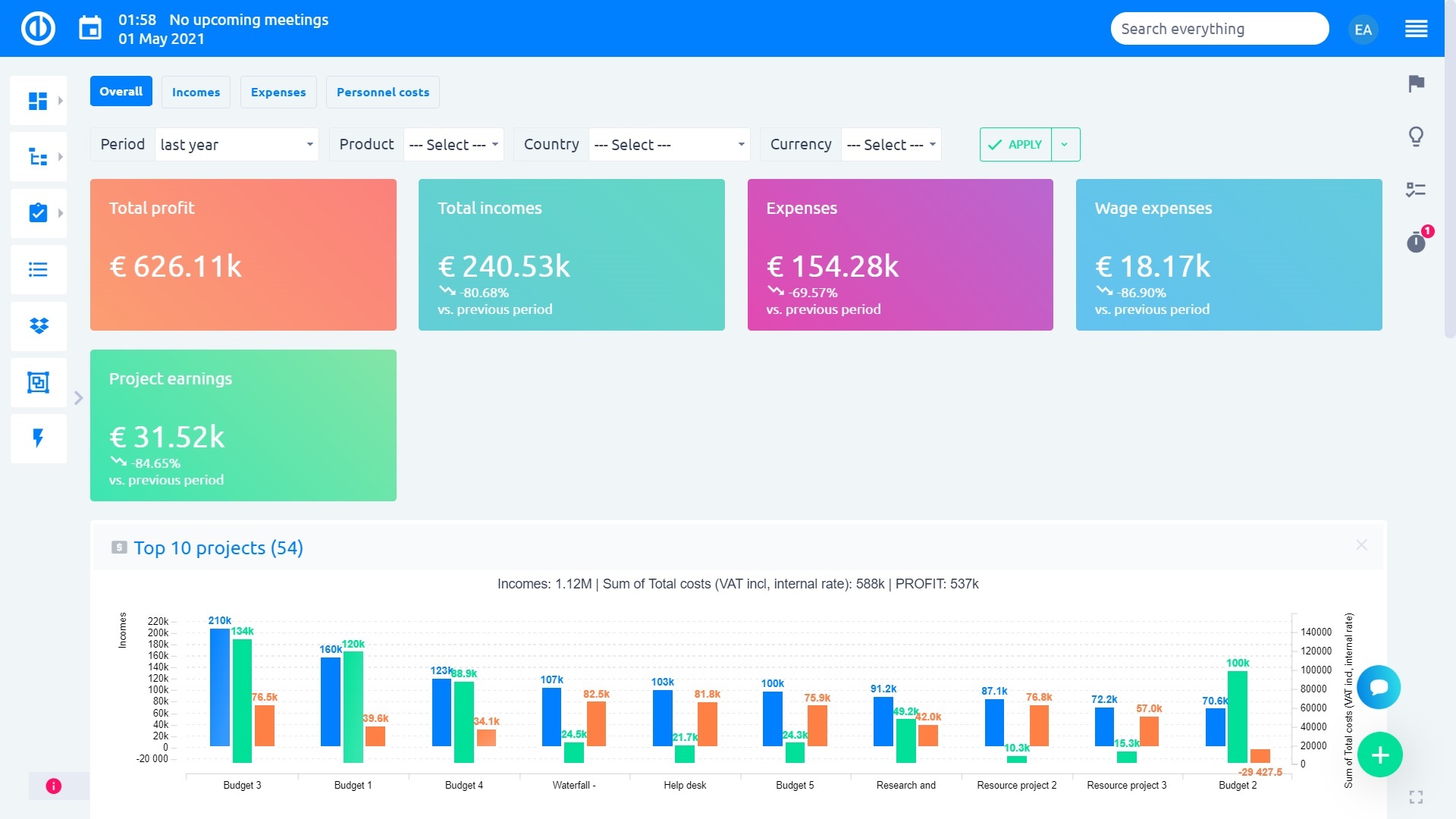
Task: Select the organization tree icon in the sidebar
Action: tap(38, 156)
